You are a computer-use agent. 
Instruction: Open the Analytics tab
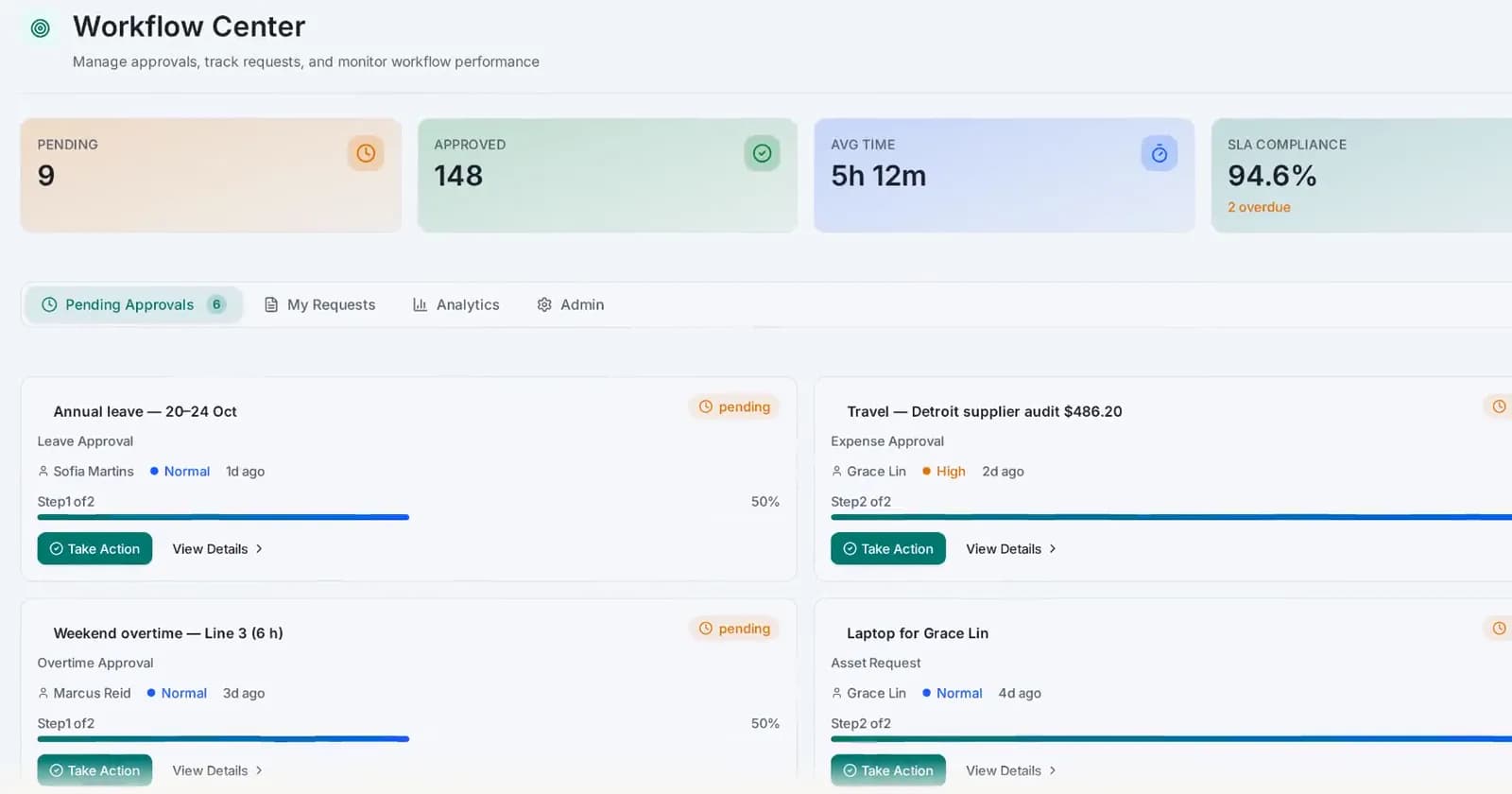point(455,304)
